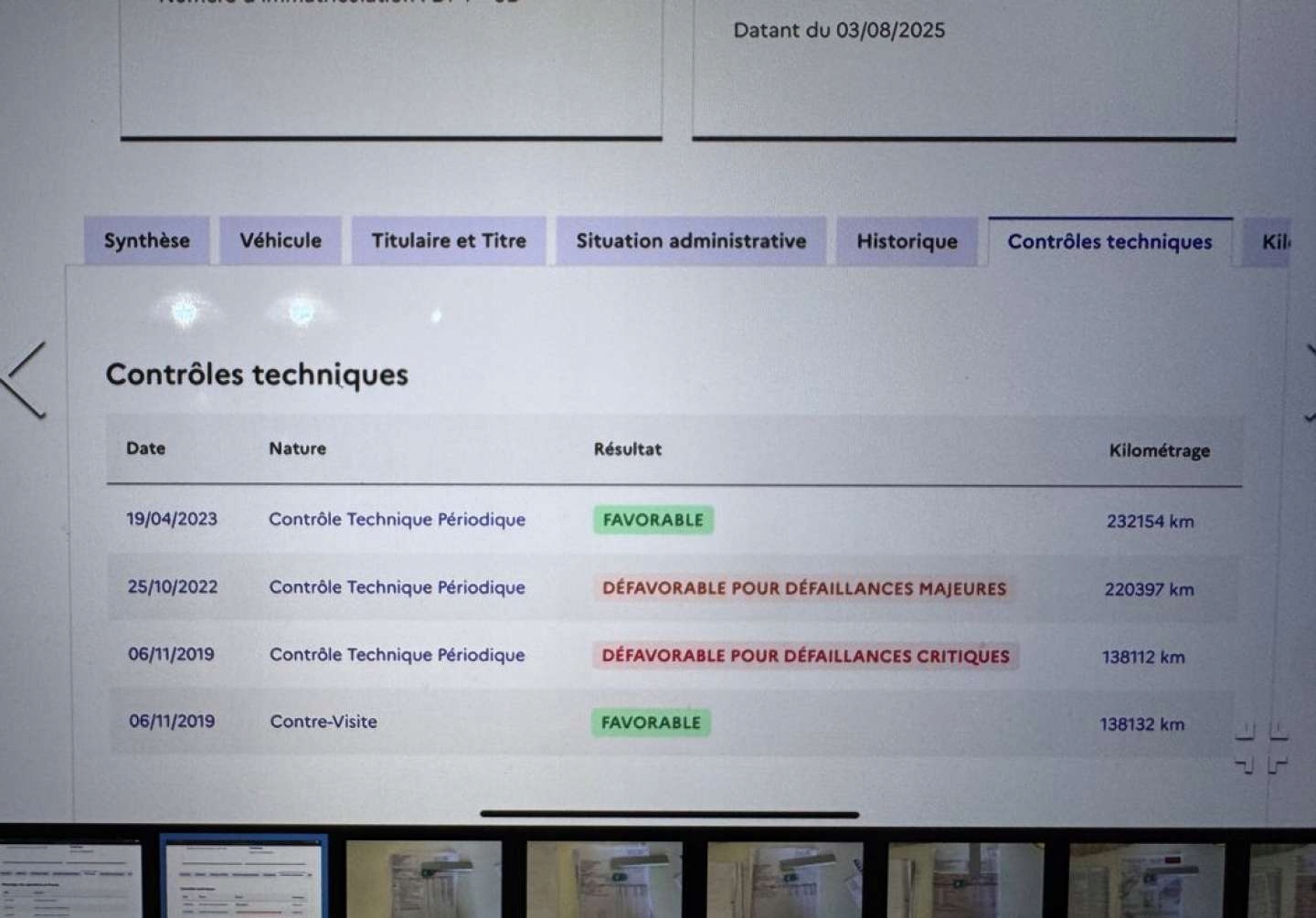
Task: Switch to the Véhicule tab
Action: tap(281, 241)
